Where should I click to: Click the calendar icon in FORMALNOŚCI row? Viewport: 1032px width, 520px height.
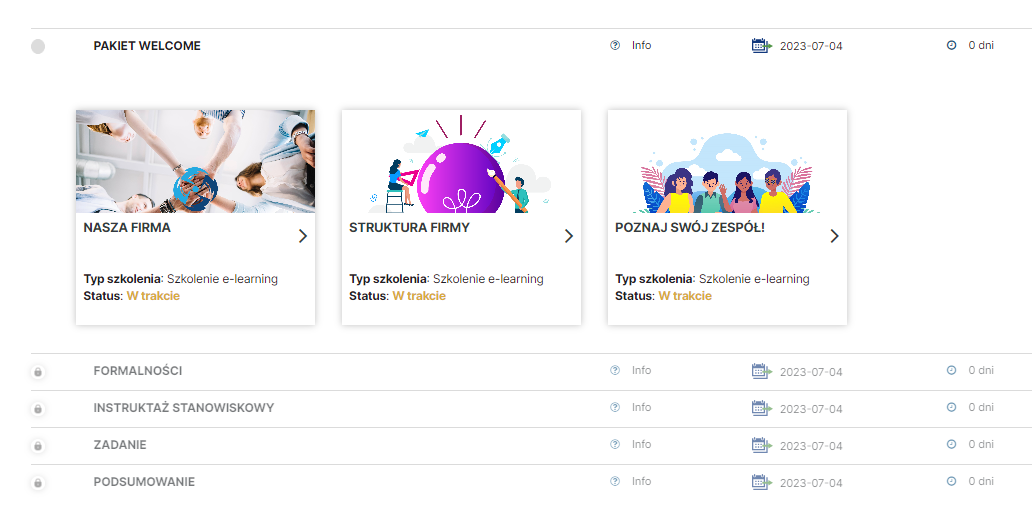(x=761, y=371)
